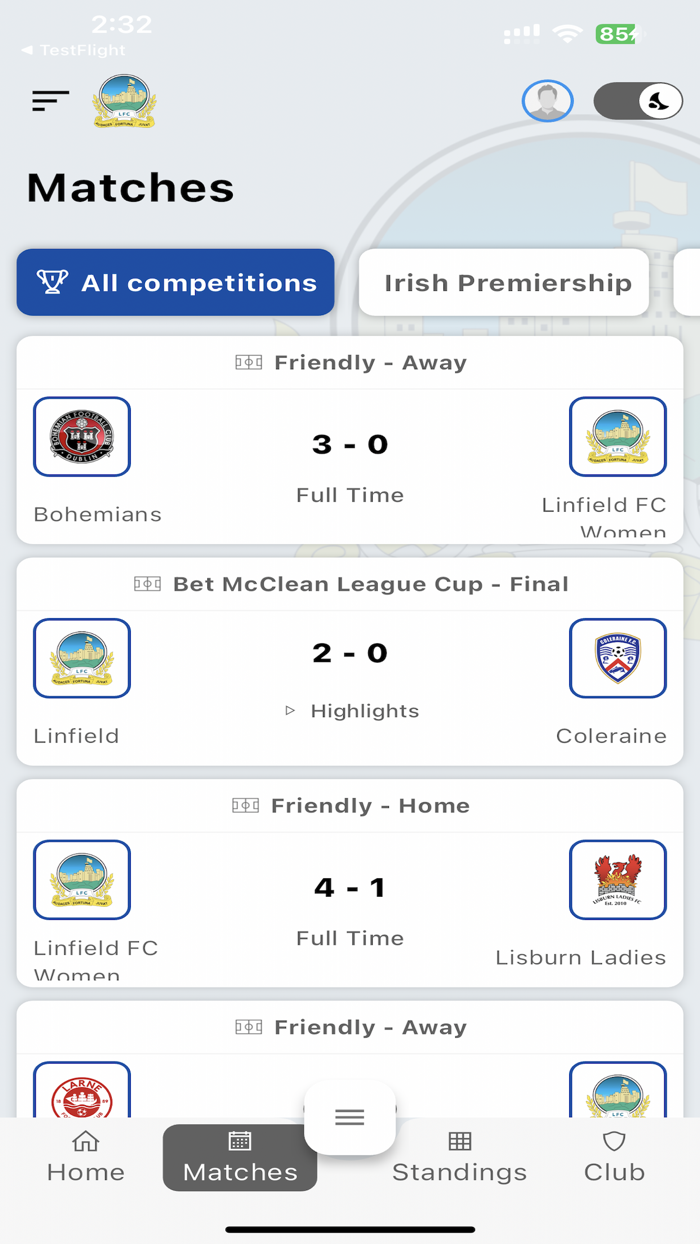
Task: Switch to the All competitions filter
Action: pyautogui.click(x=175, y=282)
